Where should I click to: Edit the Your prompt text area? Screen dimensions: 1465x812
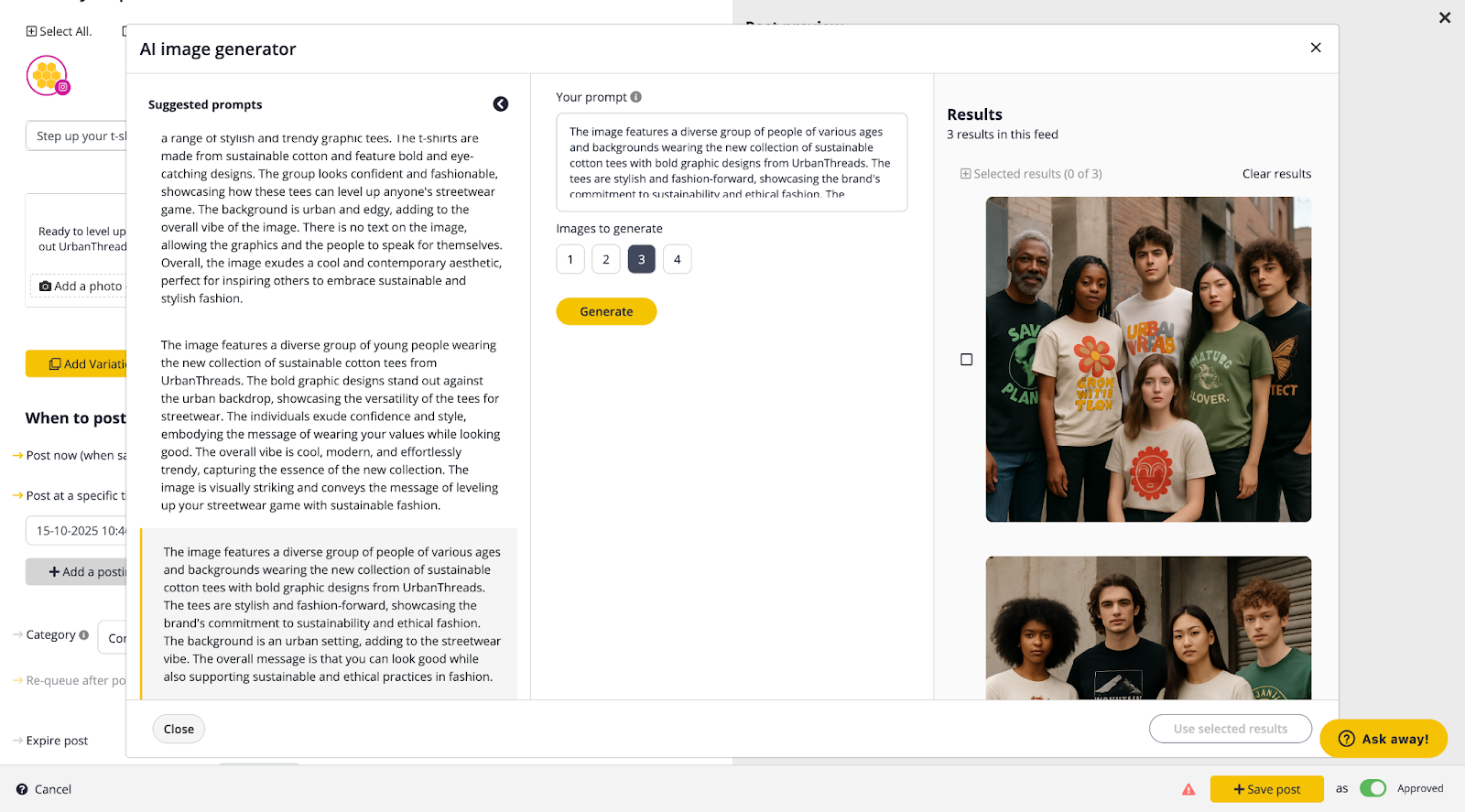click(x=732, y=162)
